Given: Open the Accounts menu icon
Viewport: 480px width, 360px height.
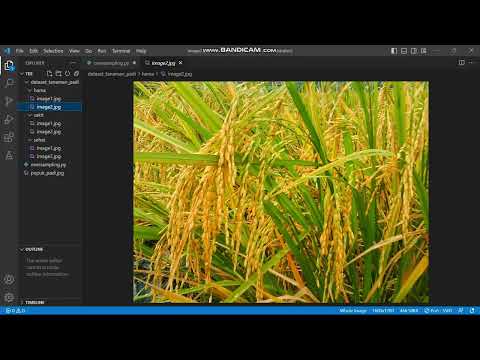Looking at the screenshot, I should click(9, 279).
